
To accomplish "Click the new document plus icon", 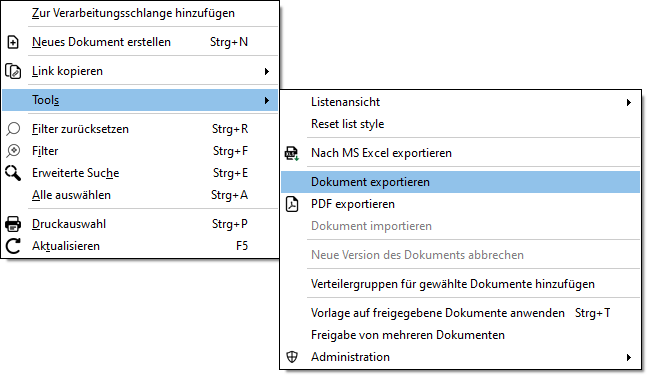I will [x=13, y=42].
